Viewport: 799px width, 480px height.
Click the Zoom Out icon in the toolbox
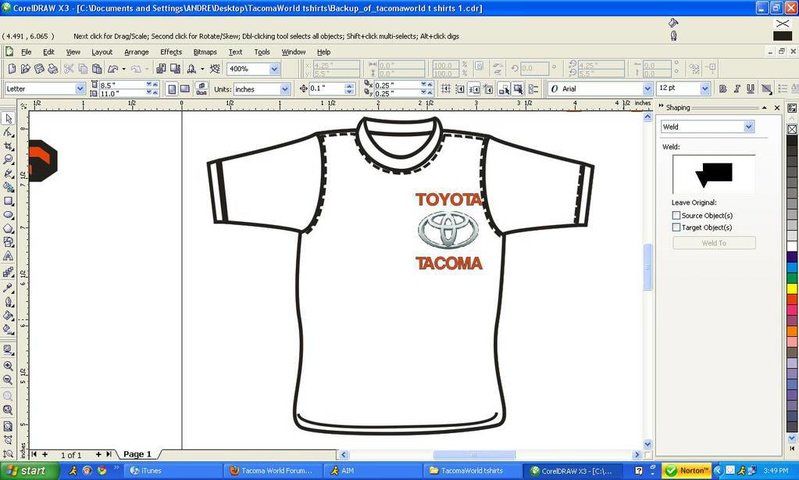pos(8,380)
